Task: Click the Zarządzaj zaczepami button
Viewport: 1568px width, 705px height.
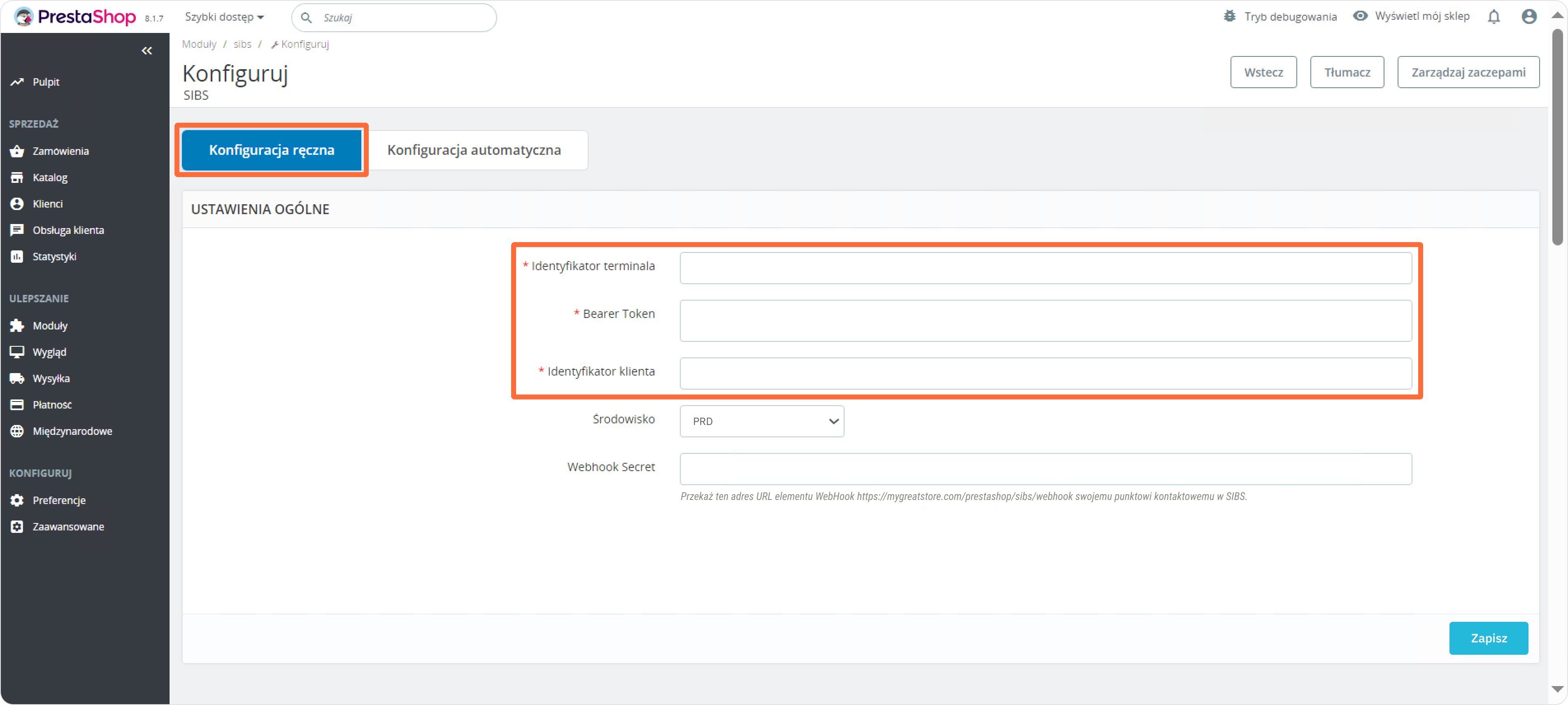Action: [x=1468, y=72]
